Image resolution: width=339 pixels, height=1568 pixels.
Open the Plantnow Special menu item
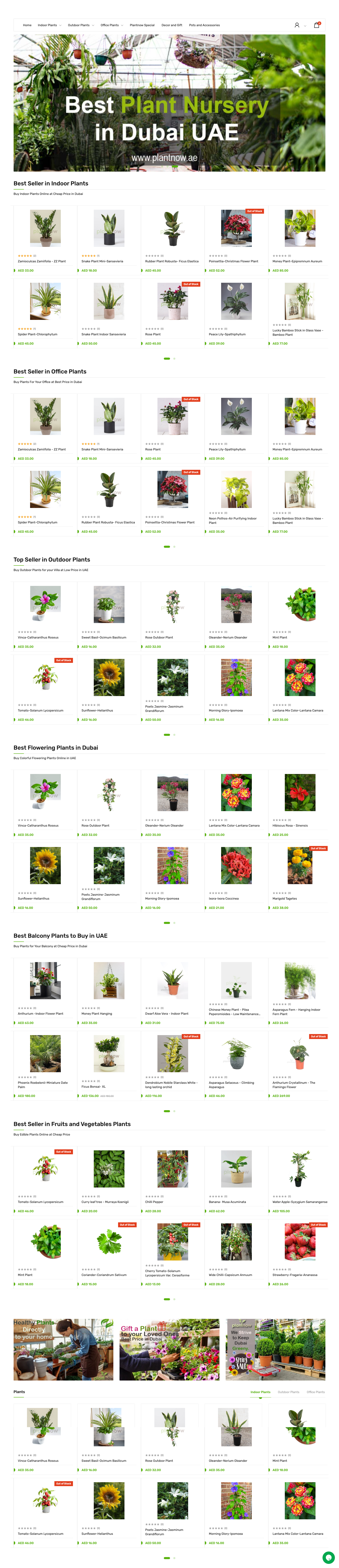point(142,25)
